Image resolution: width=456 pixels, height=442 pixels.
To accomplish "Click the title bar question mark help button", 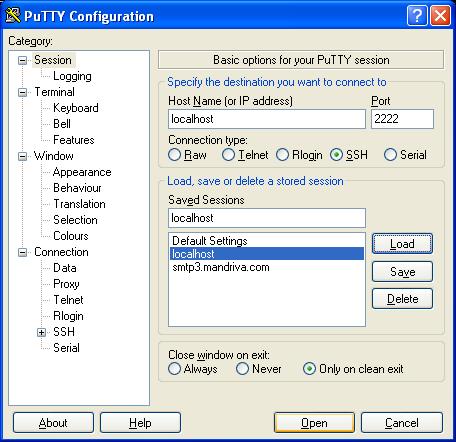I will pos(417,15).
